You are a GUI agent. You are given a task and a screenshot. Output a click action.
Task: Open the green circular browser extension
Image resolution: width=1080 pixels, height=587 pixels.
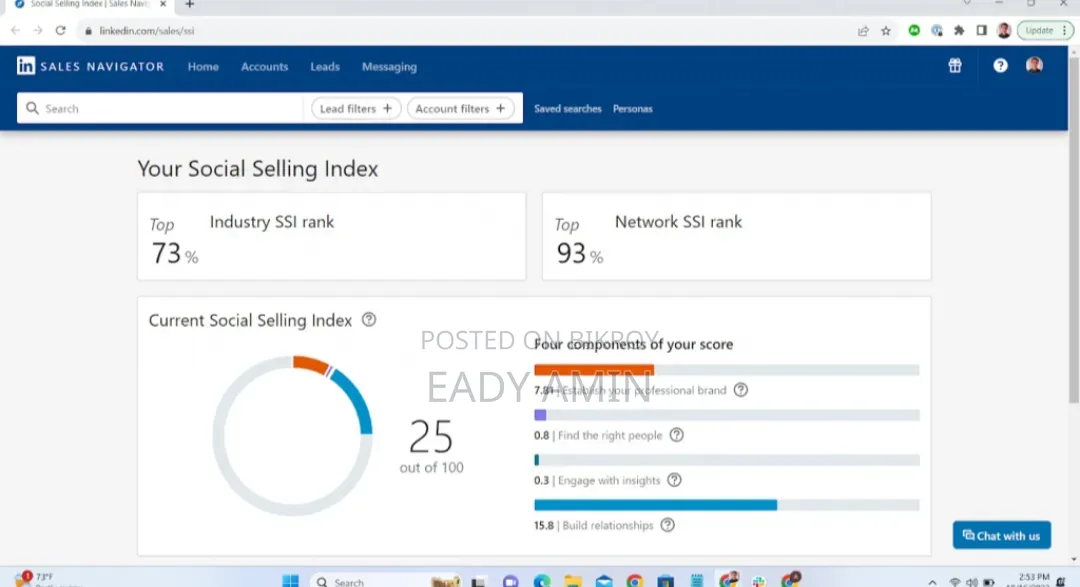coord(914,30)
